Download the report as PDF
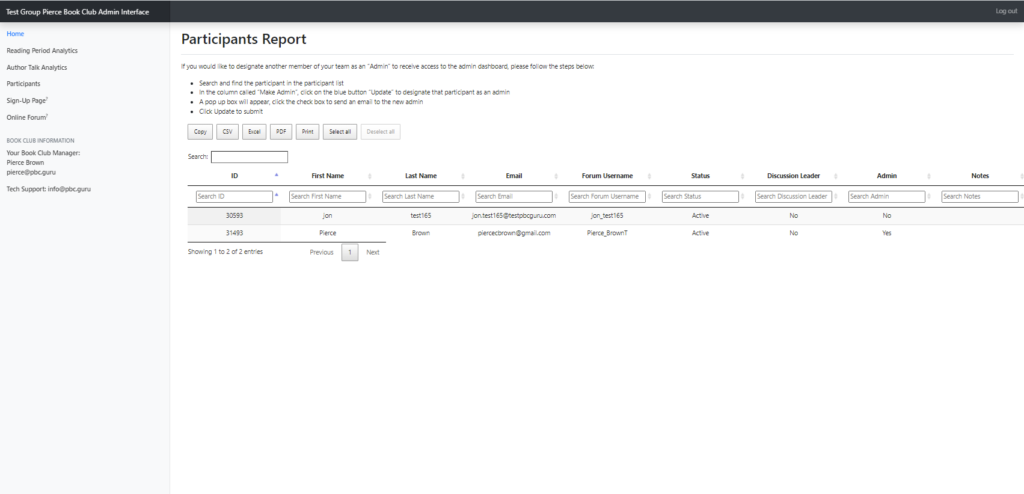 281,131
